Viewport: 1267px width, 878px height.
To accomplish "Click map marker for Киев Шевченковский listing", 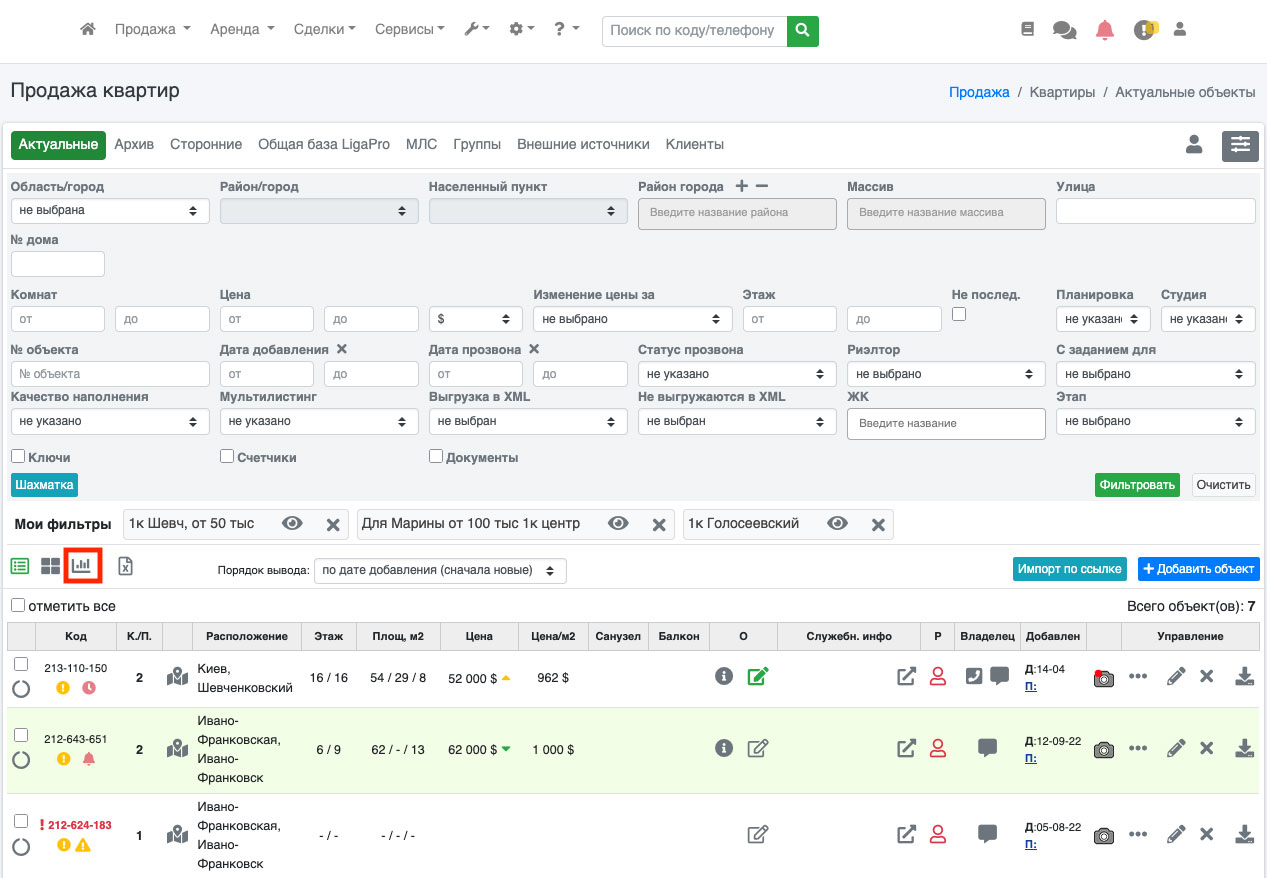I will tap(177, 677).
